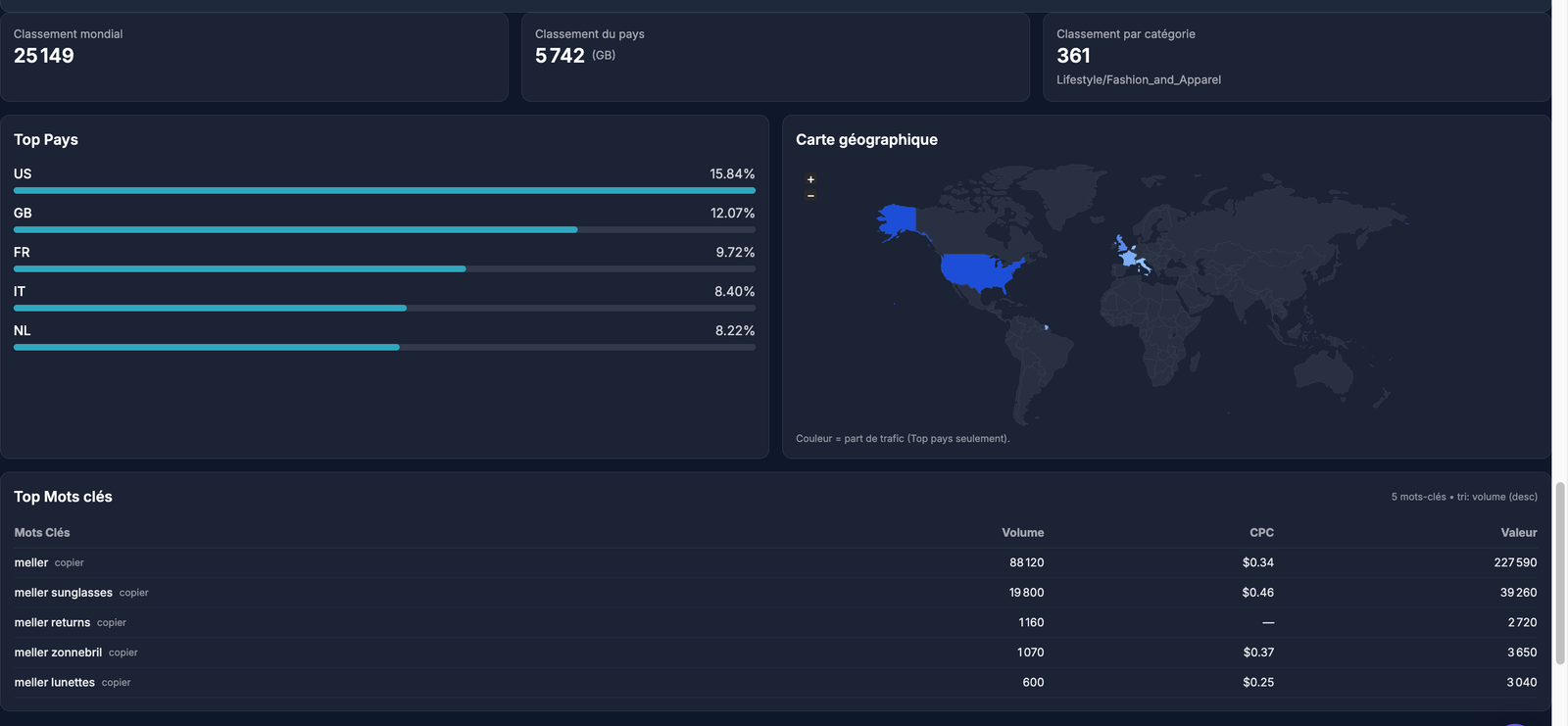Click the United States on the map

point(975,271)
